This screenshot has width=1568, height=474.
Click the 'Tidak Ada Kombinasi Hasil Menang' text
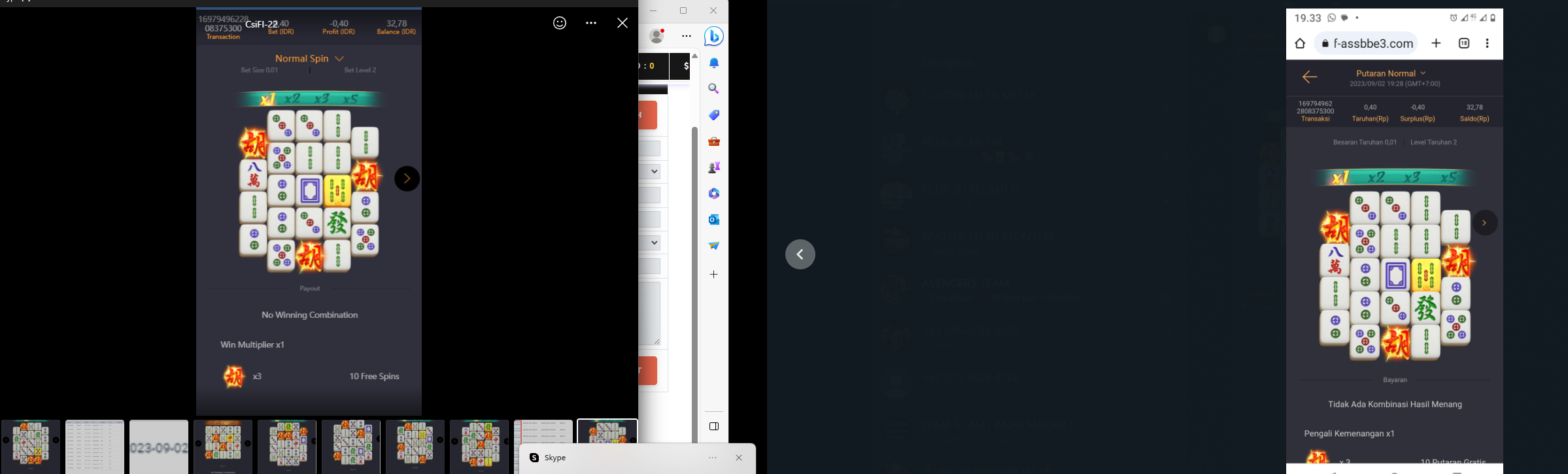pos(1395,404)
